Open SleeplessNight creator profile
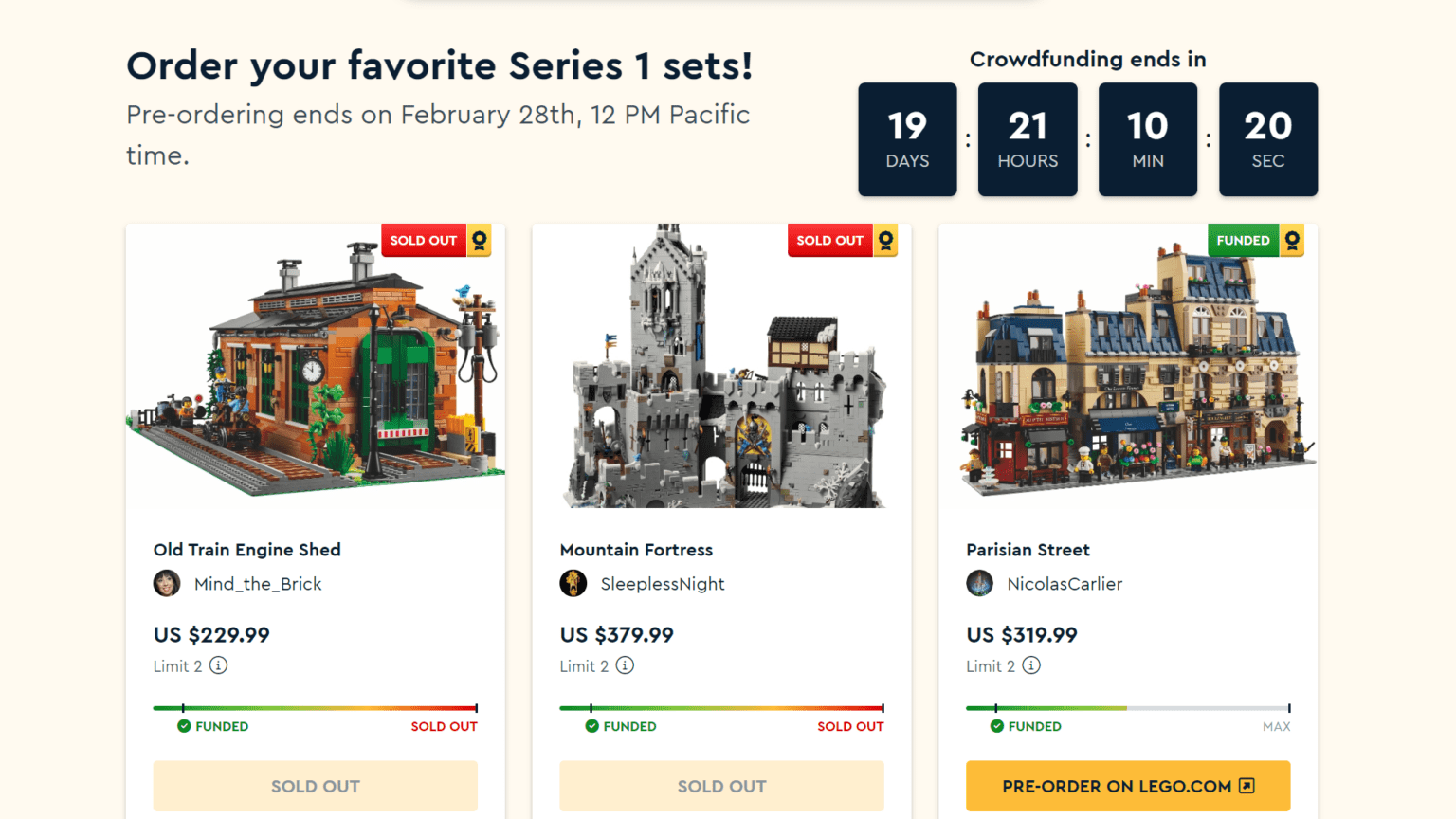This screenshot has height=819, width=1456. coord(664,584)
